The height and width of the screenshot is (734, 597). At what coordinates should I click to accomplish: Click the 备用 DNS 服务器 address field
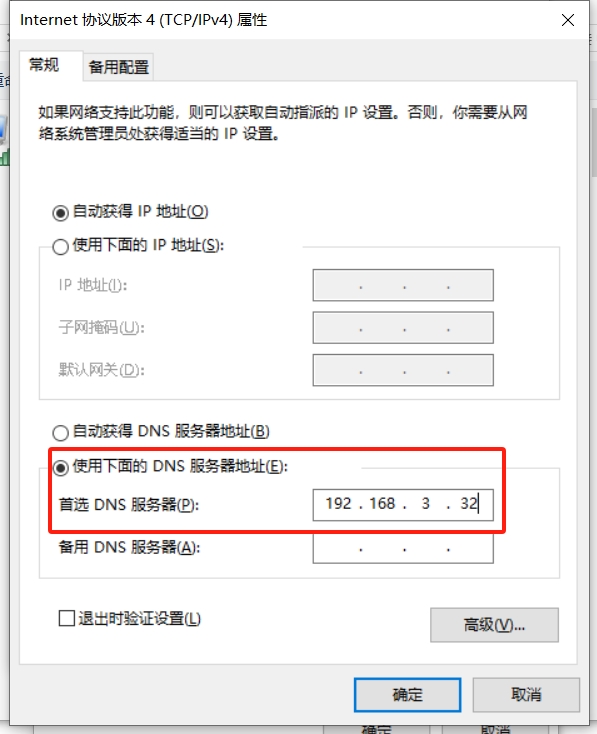point(403,549)
